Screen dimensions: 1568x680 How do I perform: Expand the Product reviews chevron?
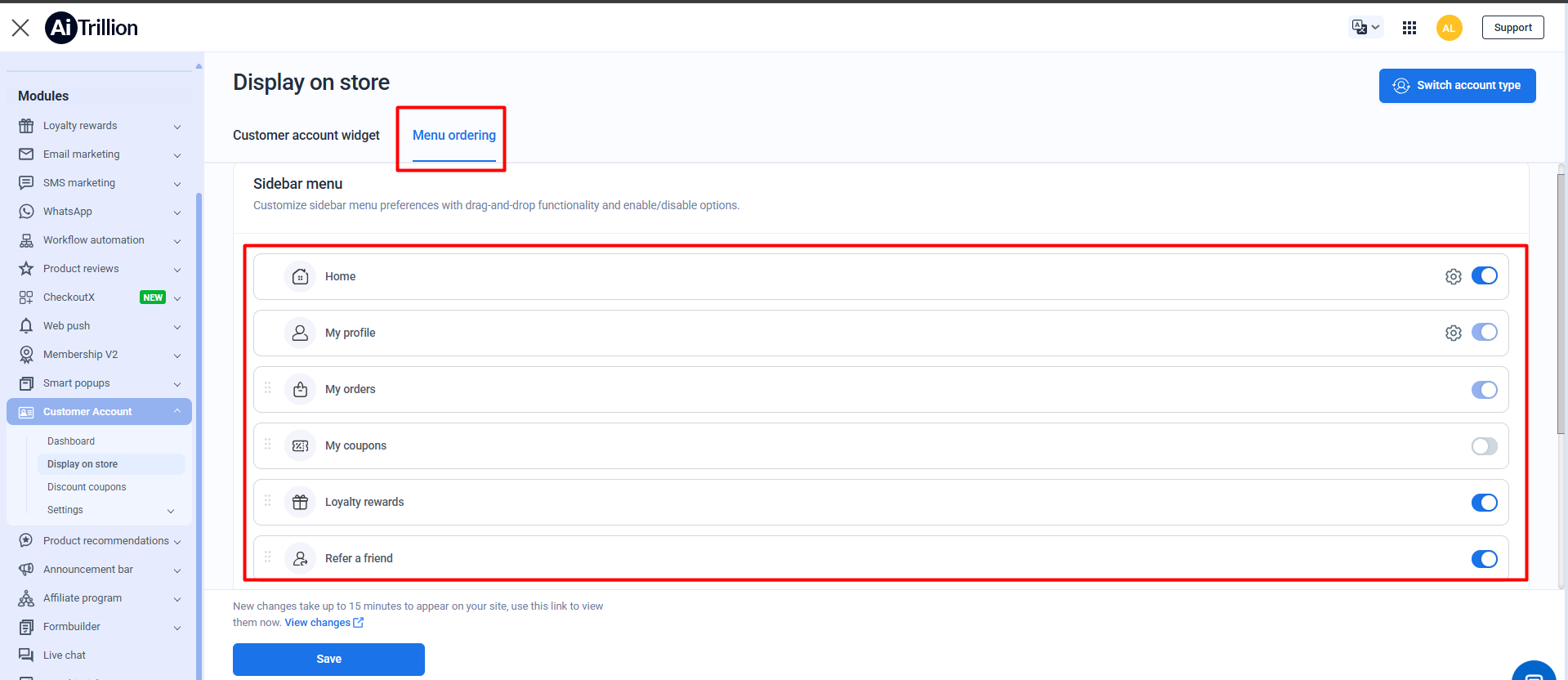177,270
